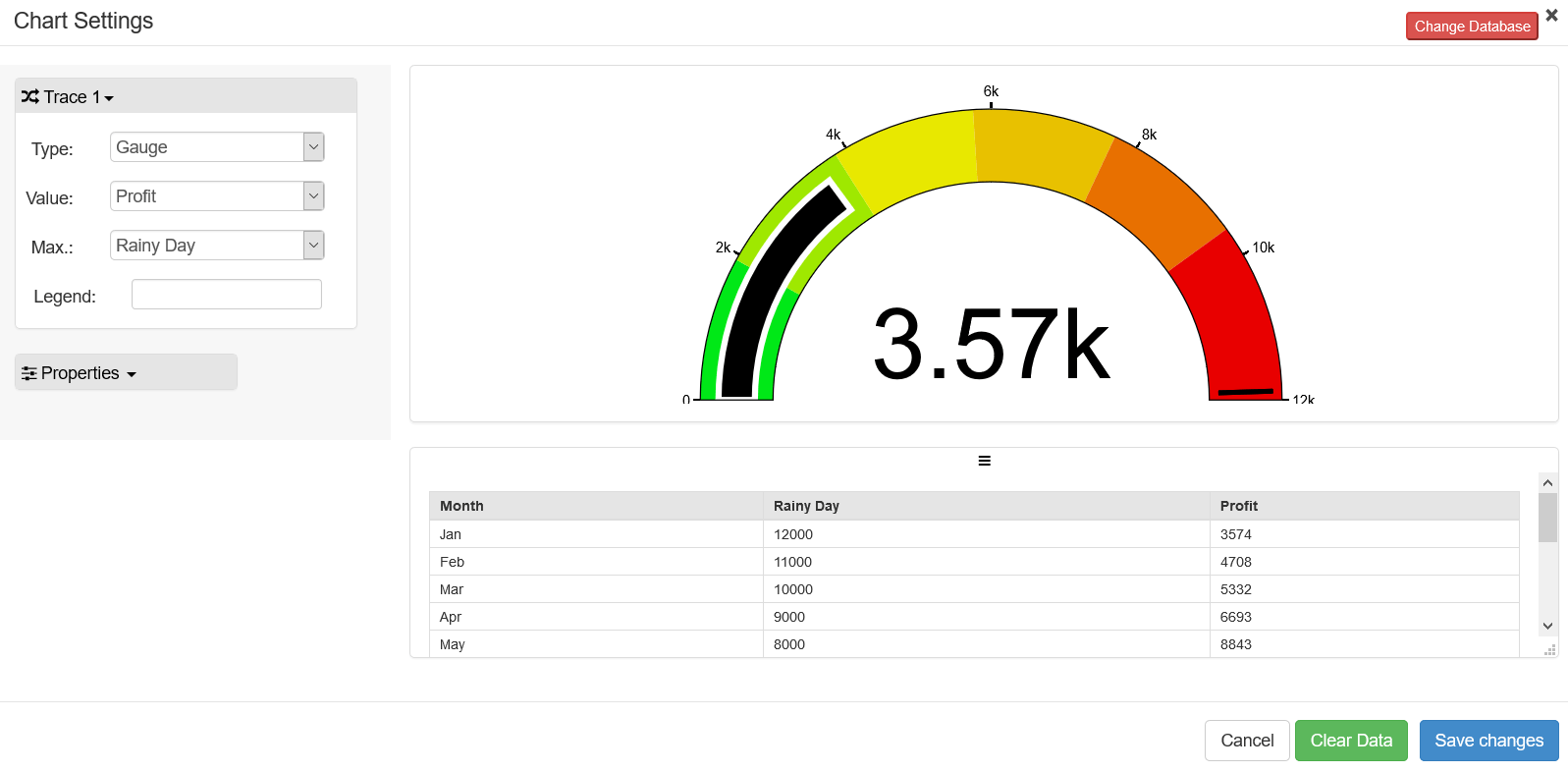Click the 8000 Rainy Day cell
The height and width of the screenshot is (772, 1568).
tap(987, 644)
